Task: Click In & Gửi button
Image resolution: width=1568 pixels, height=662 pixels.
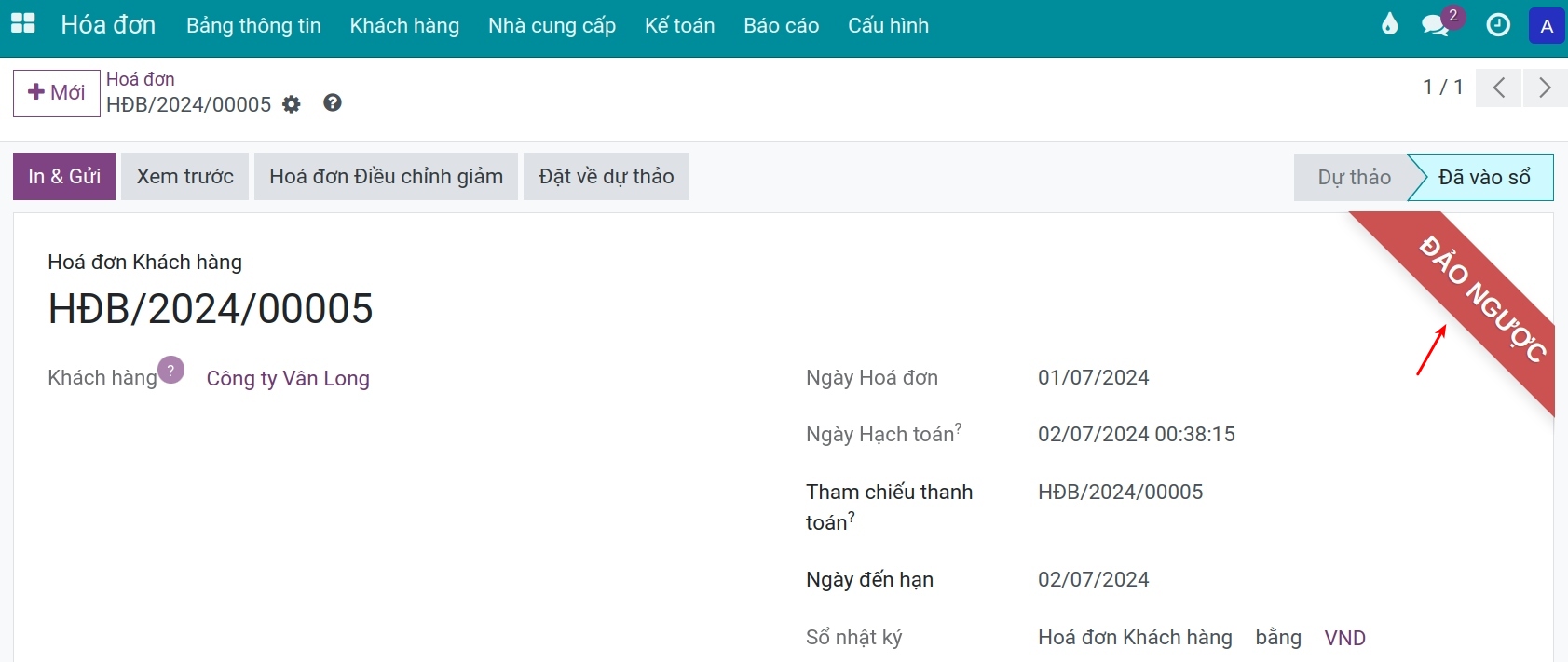Action: 64,176
